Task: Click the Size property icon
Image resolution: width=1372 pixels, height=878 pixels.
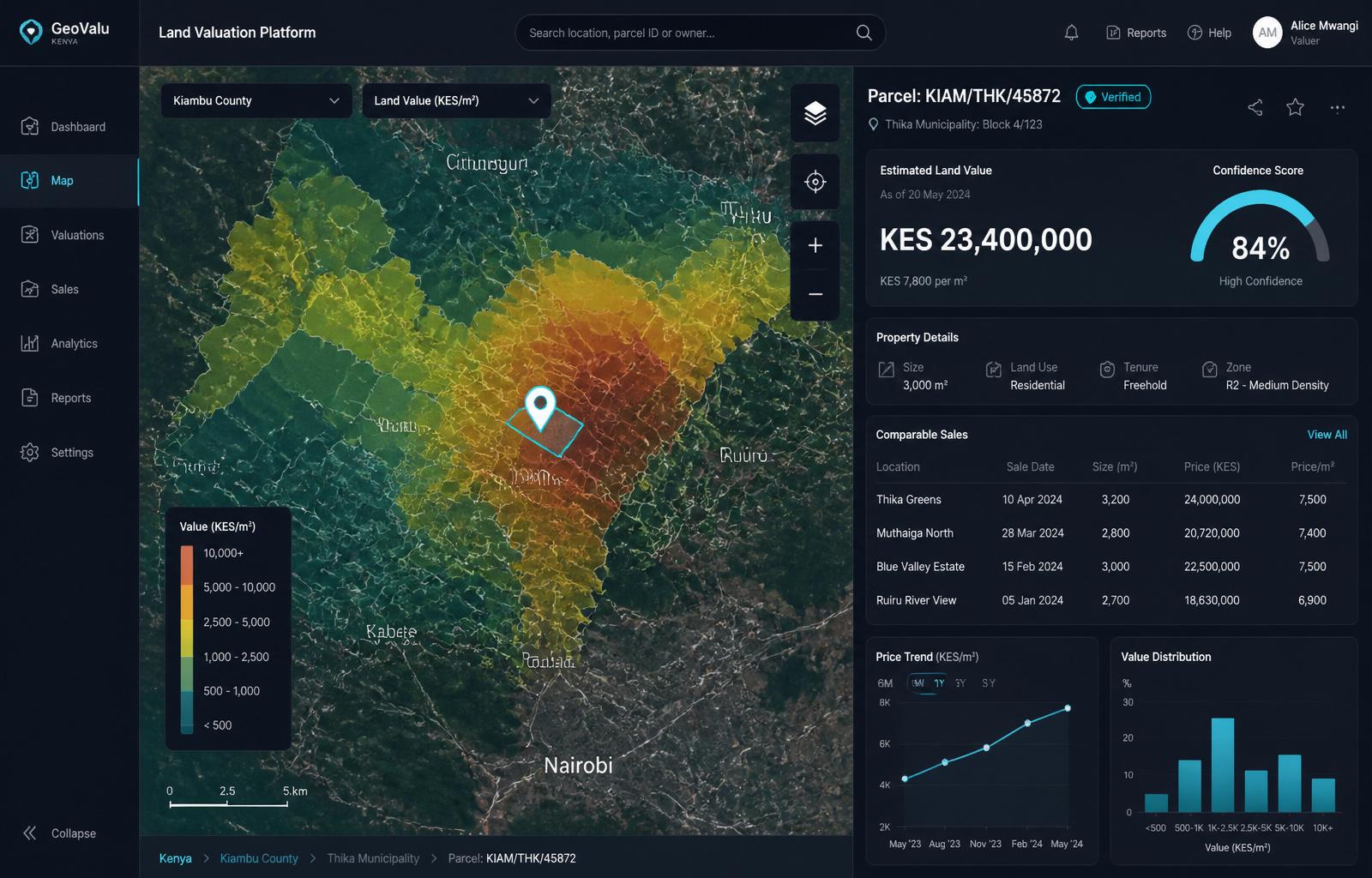Action: point(887,370)
